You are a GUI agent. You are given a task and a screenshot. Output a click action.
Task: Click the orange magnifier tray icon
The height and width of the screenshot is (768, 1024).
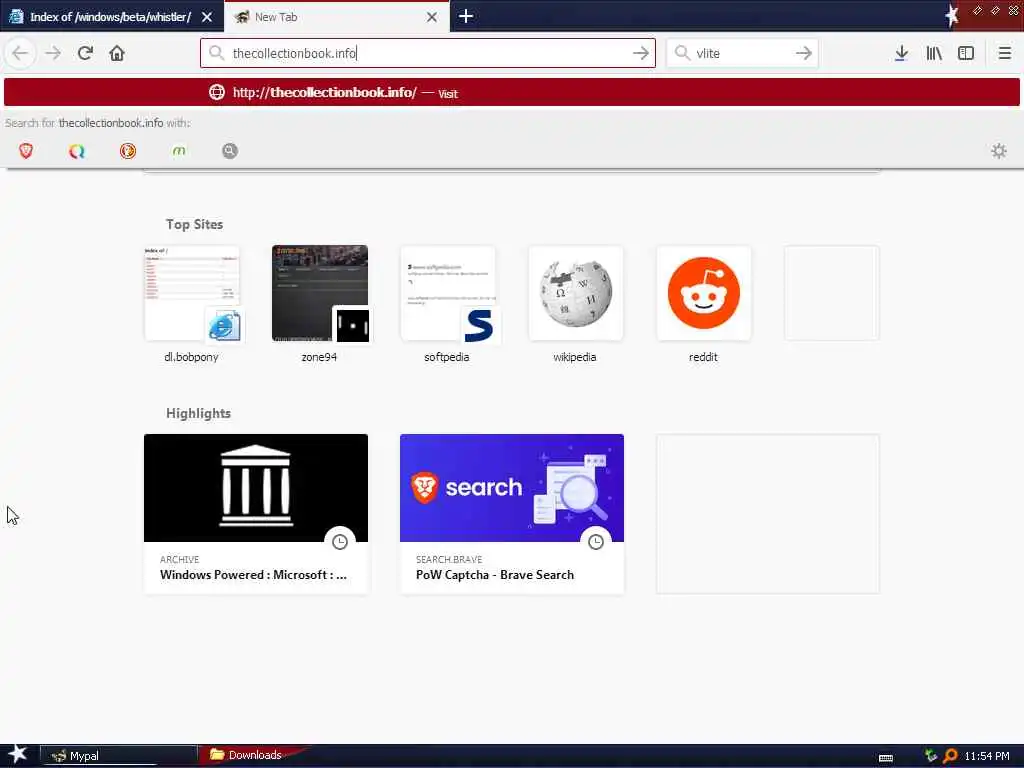[x=950, y=756]
